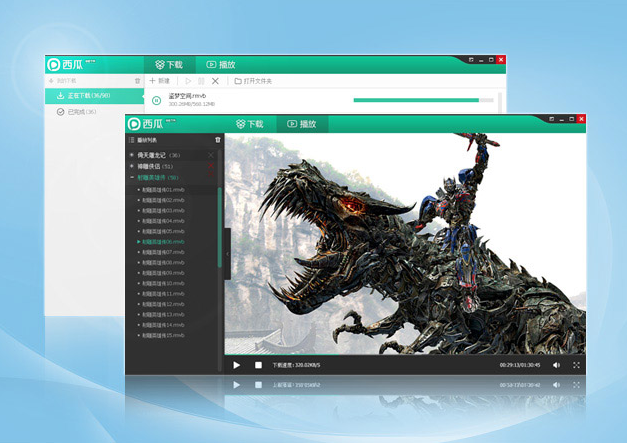The height and width of the screenshot is (443, 627).
Task: Expand the 神雕侠侣 (51) playlist group
Action: [x=132, y=166]
